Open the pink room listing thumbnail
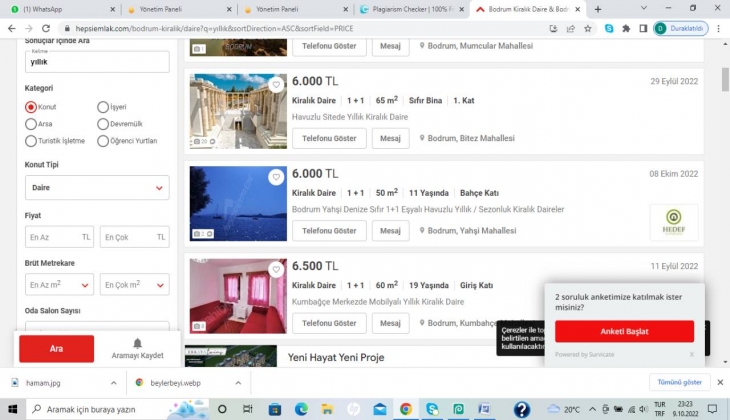 point(238,296)
